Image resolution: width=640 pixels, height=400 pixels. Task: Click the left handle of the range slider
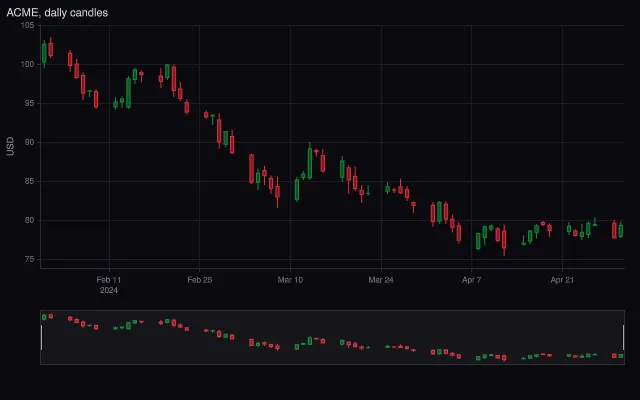pyautogui.click(x=41, y=337)
